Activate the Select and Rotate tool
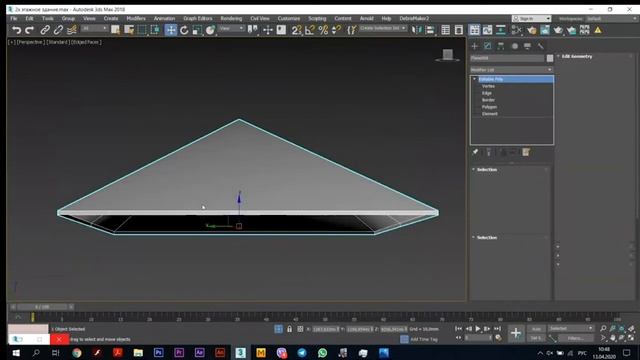The height and width of the screenshot is (360, 640). click(x=184, y=30)
